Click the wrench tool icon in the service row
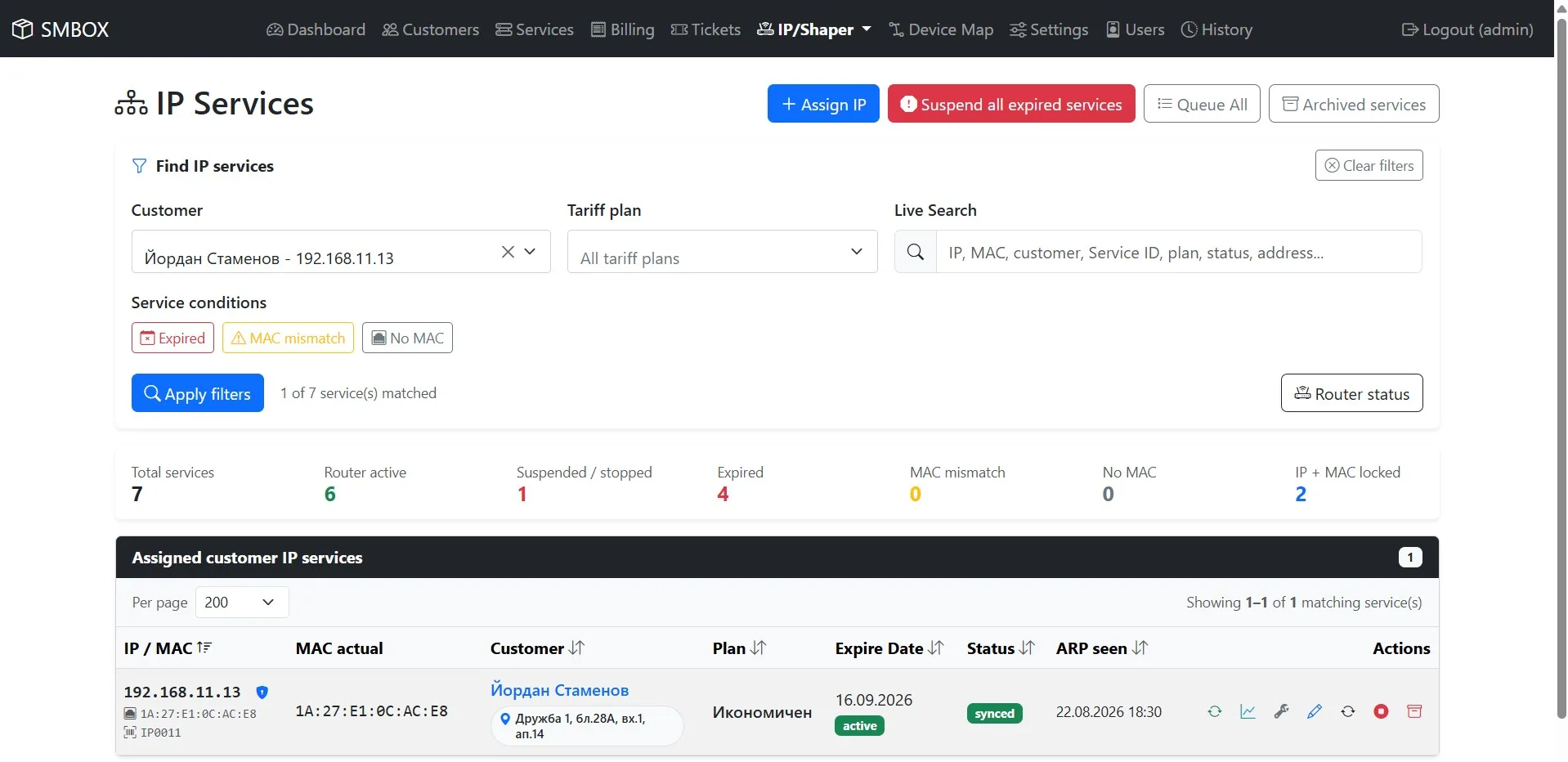This screenshot has width=1568, height=762. tap(1281, 711)
